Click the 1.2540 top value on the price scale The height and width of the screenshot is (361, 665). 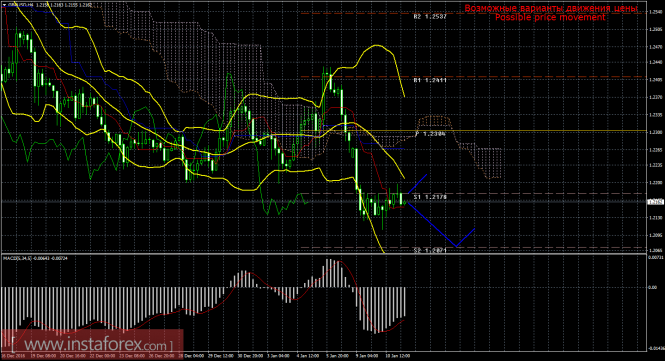point(656,12)
